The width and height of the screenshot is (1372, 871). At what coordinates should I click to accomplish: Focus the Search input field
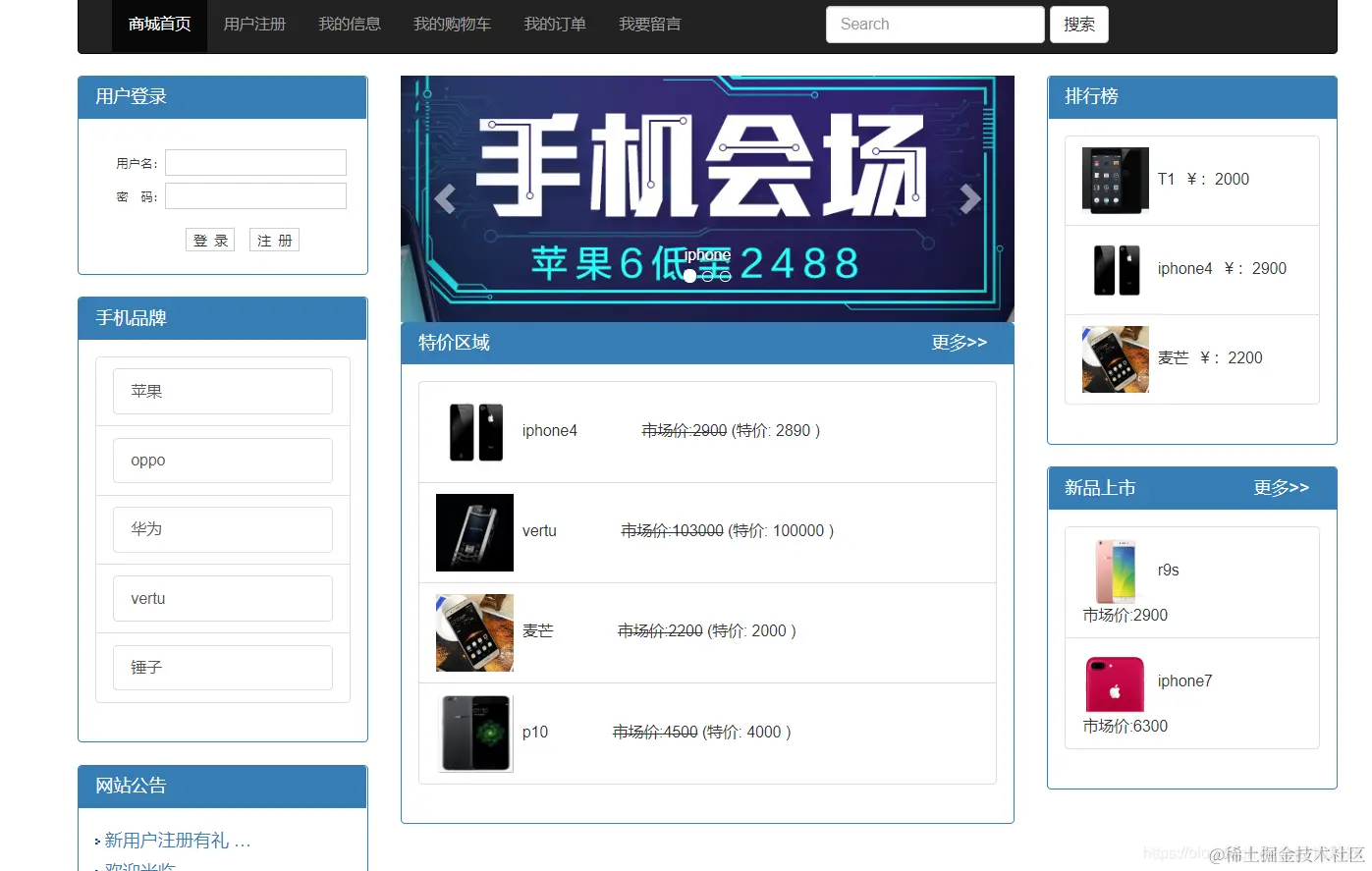tap(935, 25)
